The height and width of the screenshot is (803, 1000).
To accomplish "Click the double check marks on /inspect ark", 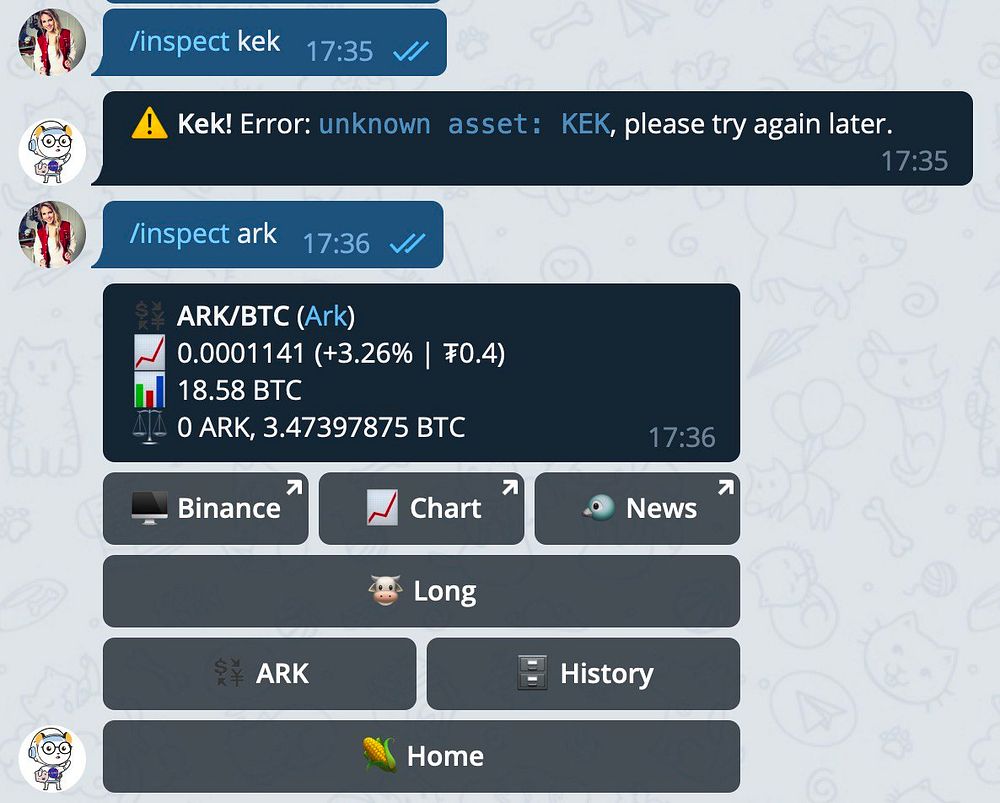I will [x=407, y=243].
